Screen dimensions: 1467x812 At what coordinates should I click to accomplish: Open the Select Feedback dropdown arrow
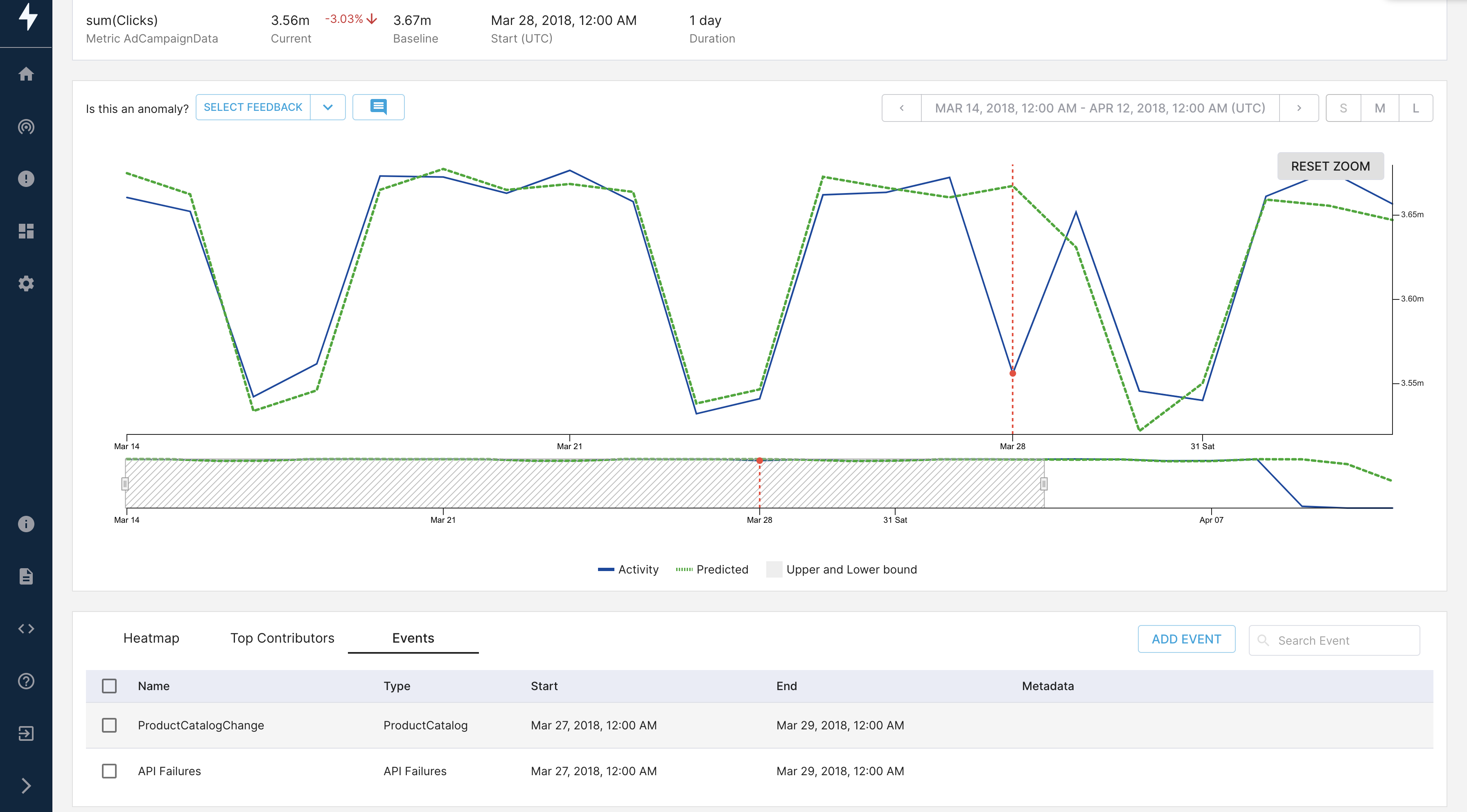tap(327, 107)
